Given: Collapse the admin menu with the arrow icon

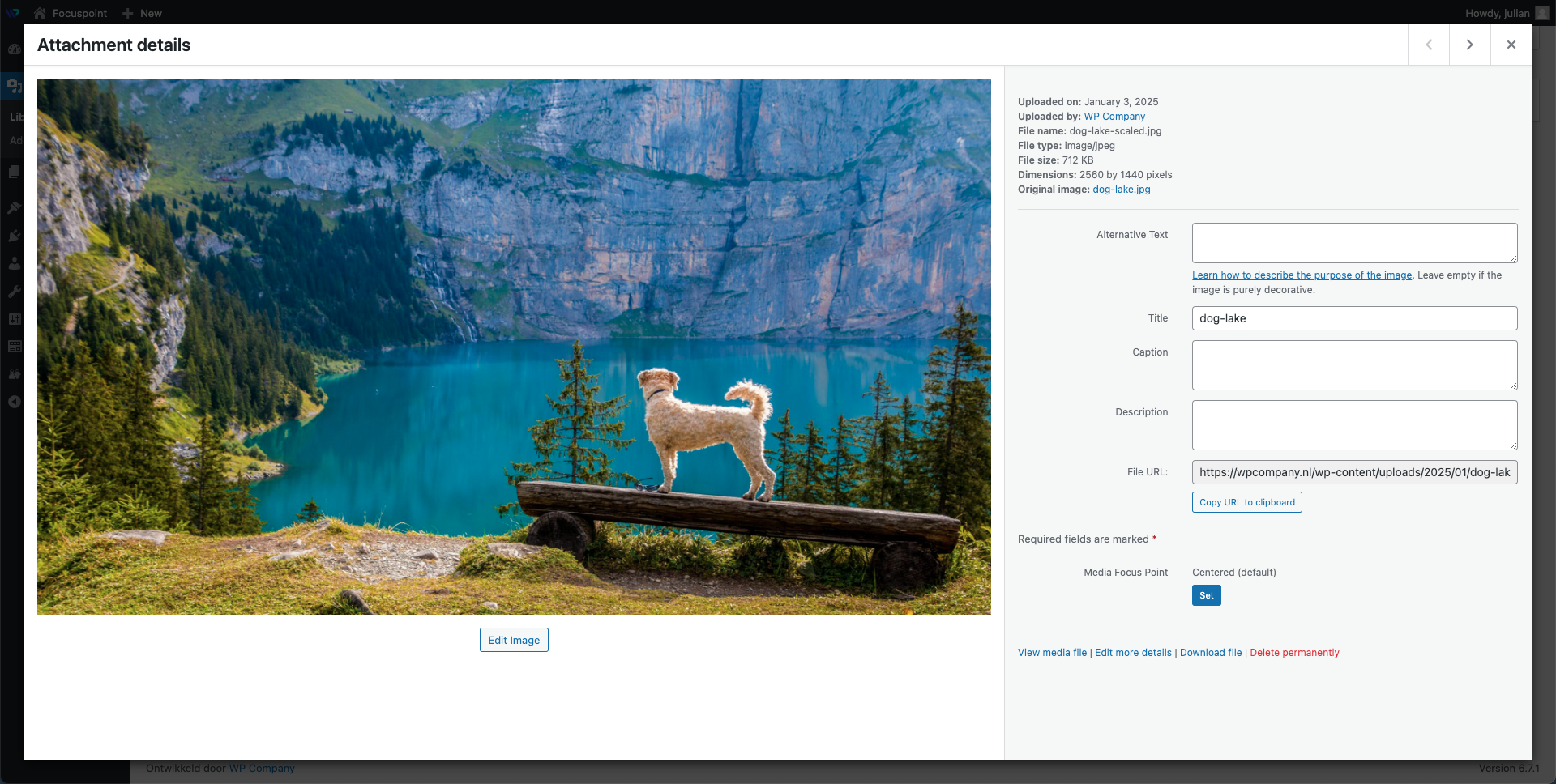Looking at the screenshot, I should [x=14, y=402].
